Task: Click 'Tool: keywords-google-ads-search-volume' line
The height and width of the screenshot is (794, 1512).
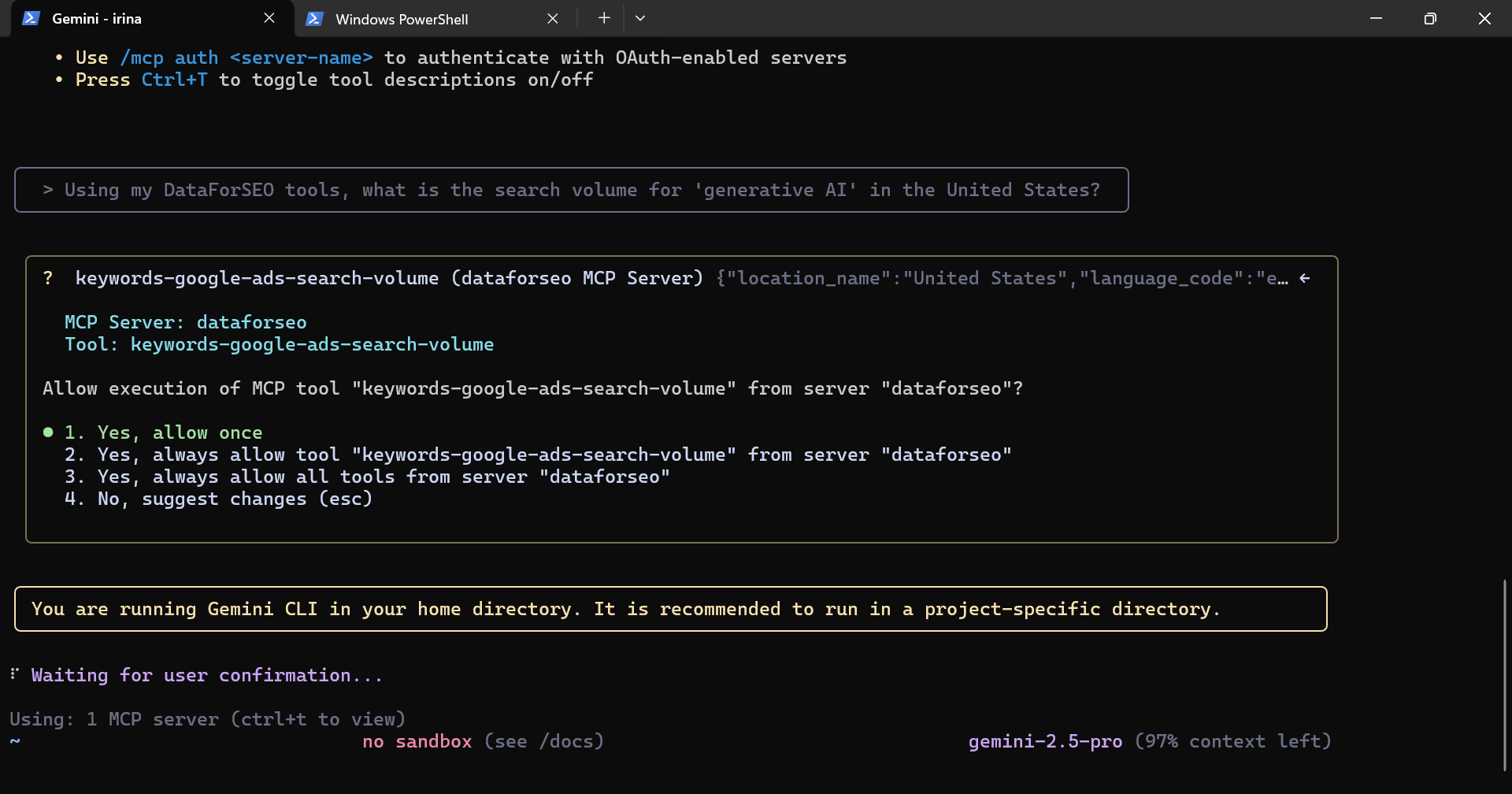Action: (x=279, y=344)
